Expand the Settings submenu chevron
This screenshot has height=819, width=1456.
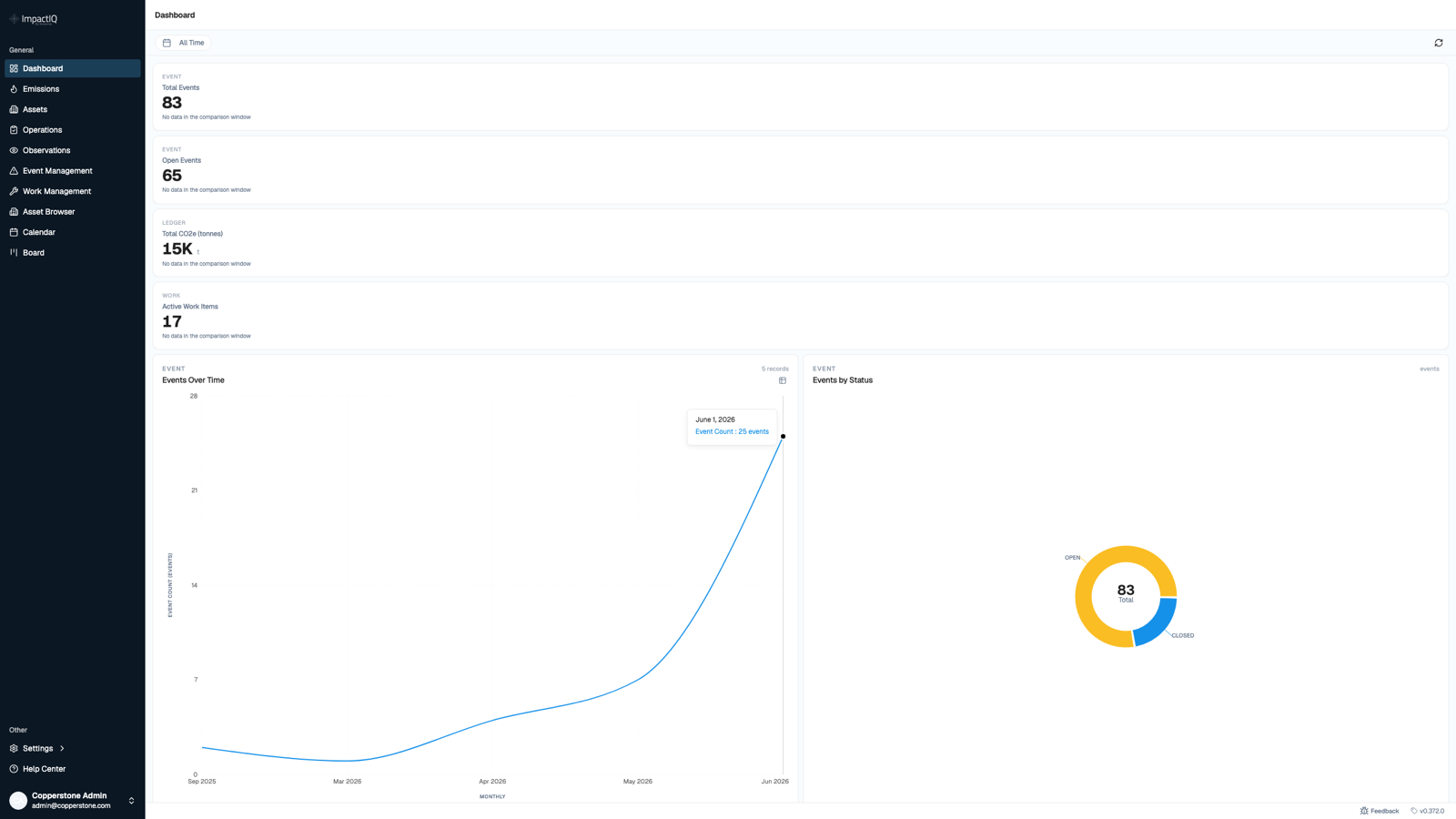[62, 748]
